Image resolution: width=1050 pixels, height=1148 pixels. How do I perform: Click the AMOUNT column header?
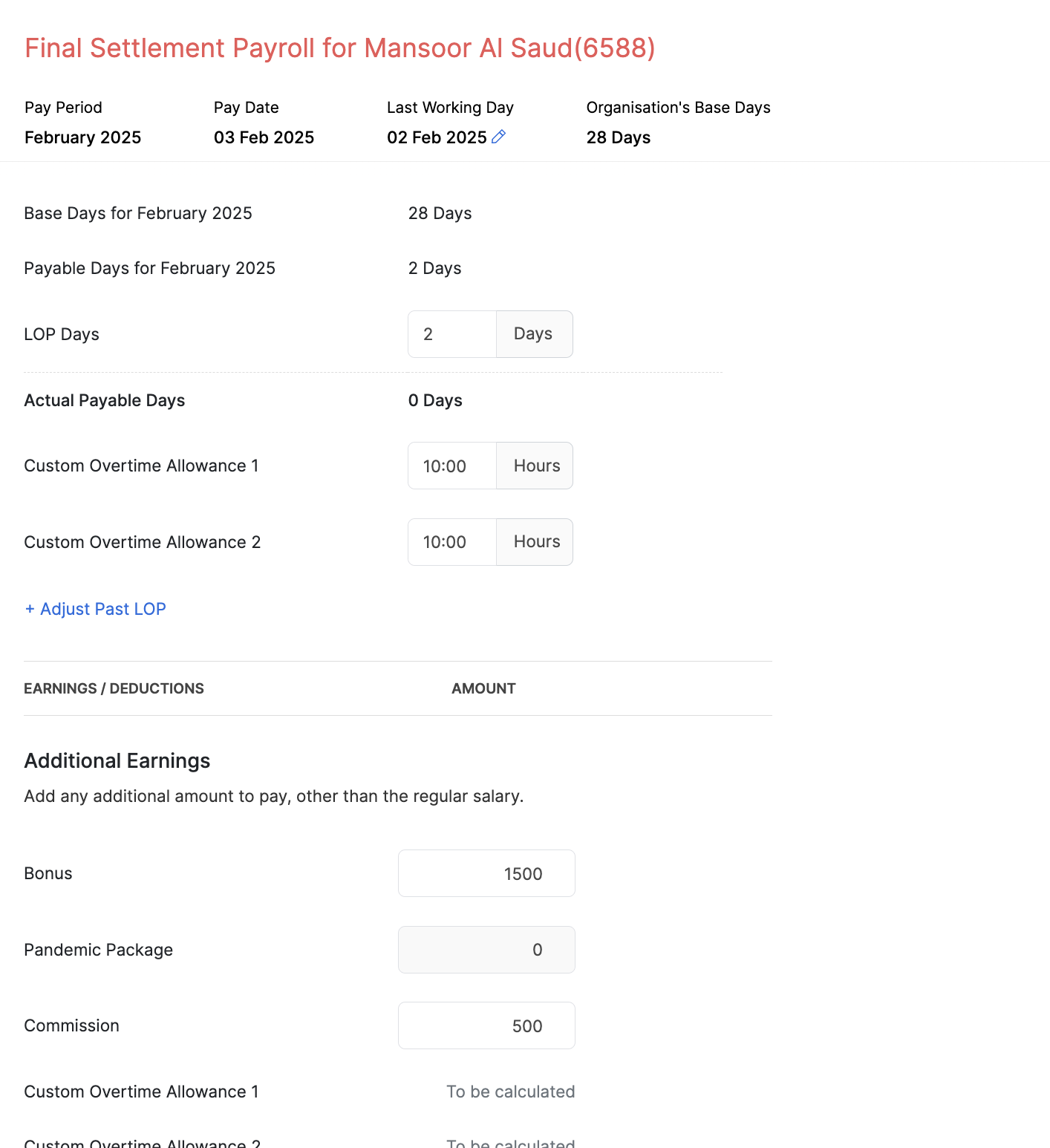coord(483,688)
